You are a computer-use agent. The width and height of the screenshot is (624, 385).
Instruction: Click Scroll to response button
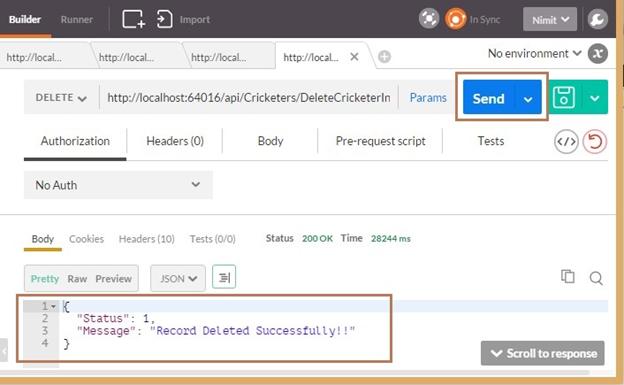pos(542,353)
